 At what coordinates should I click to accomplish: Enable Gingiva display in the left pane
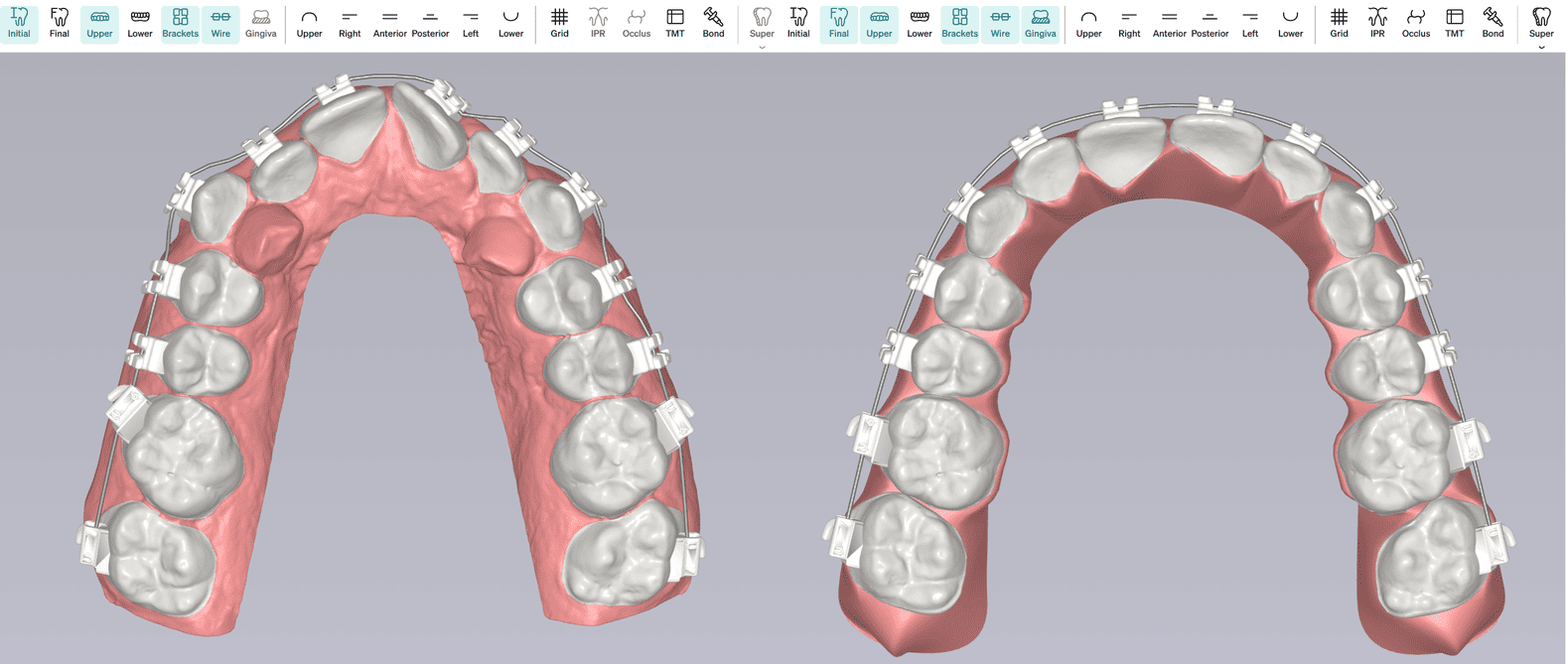tap(260, 23)
